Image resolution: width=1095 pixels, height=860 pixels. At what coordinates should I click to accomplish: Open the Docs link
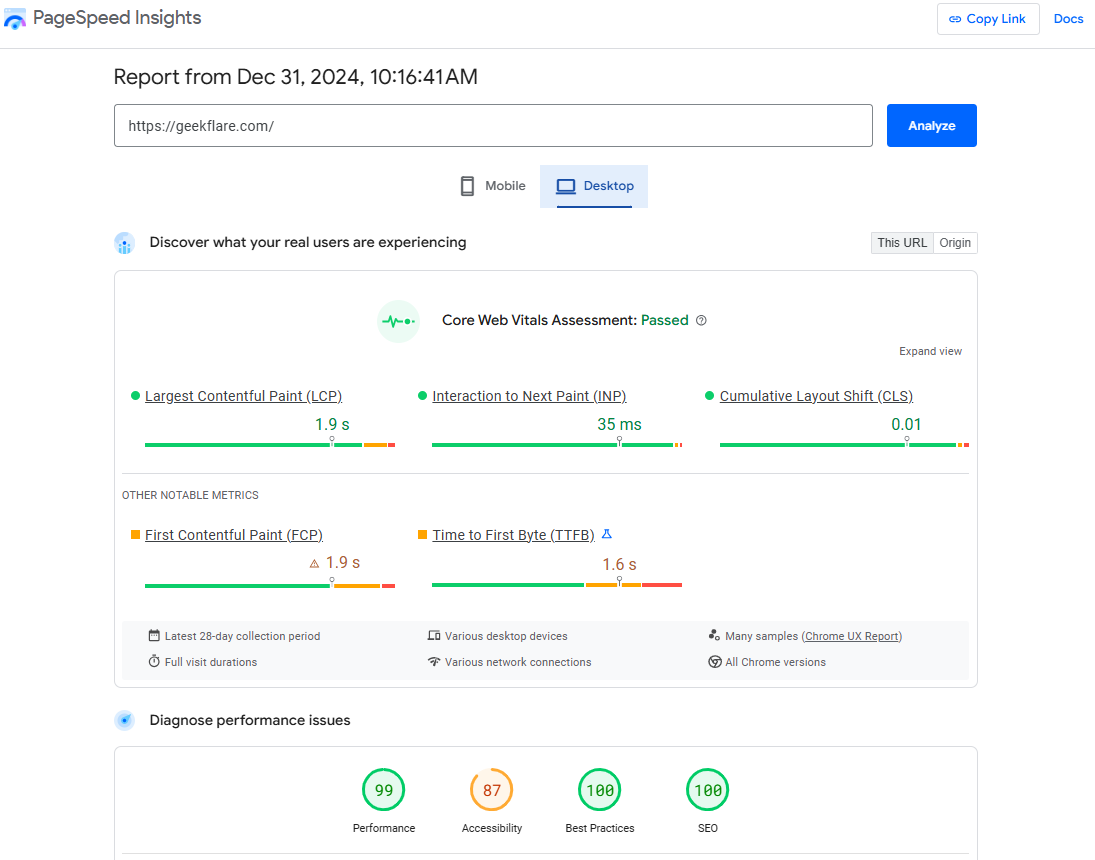point(1068,19)
